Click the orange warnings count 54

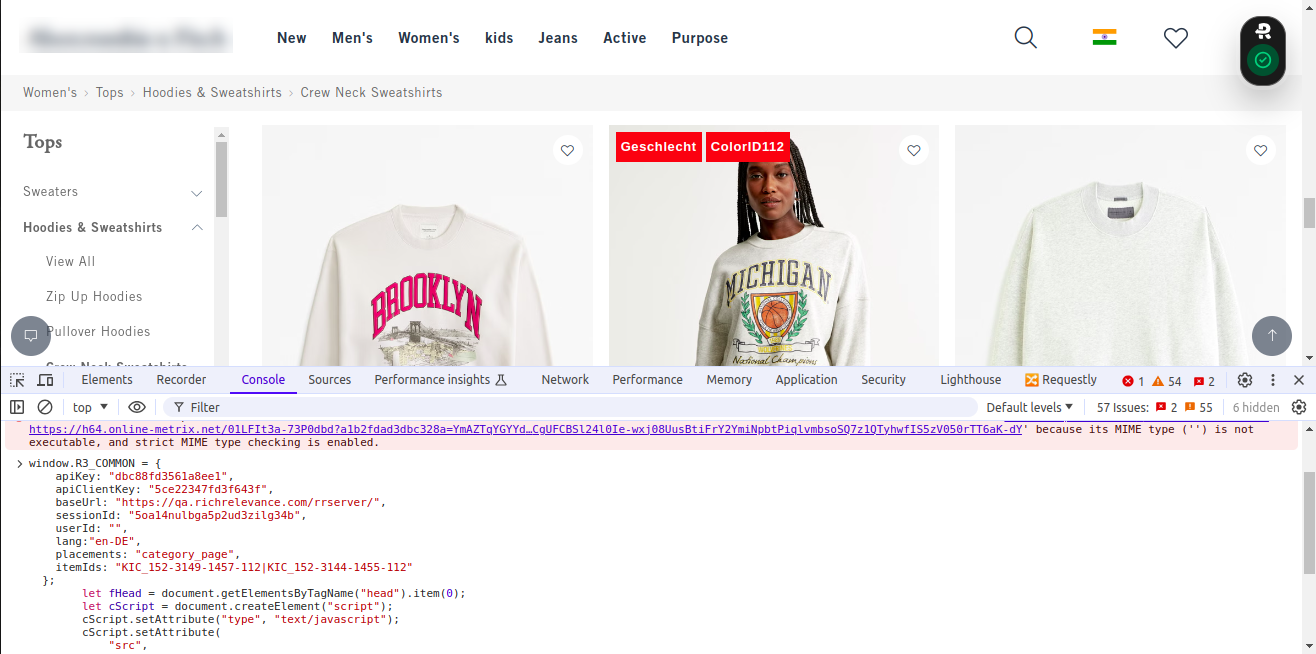coord(1167,381)
